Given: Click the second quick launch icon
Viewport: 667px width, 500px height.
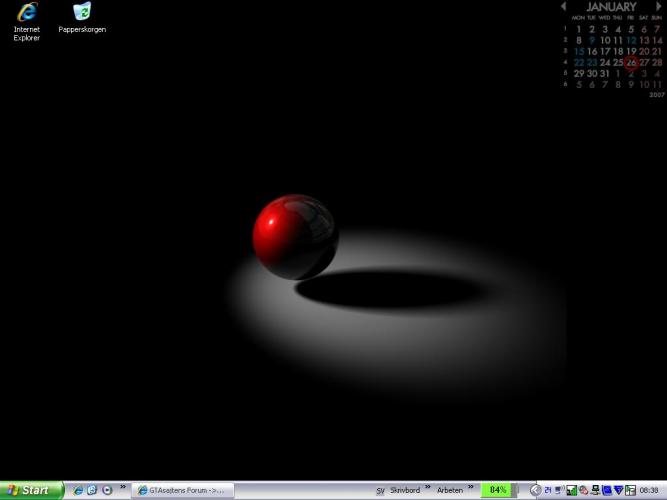Looking at the screenshot, I should click(x=92, y=490).
